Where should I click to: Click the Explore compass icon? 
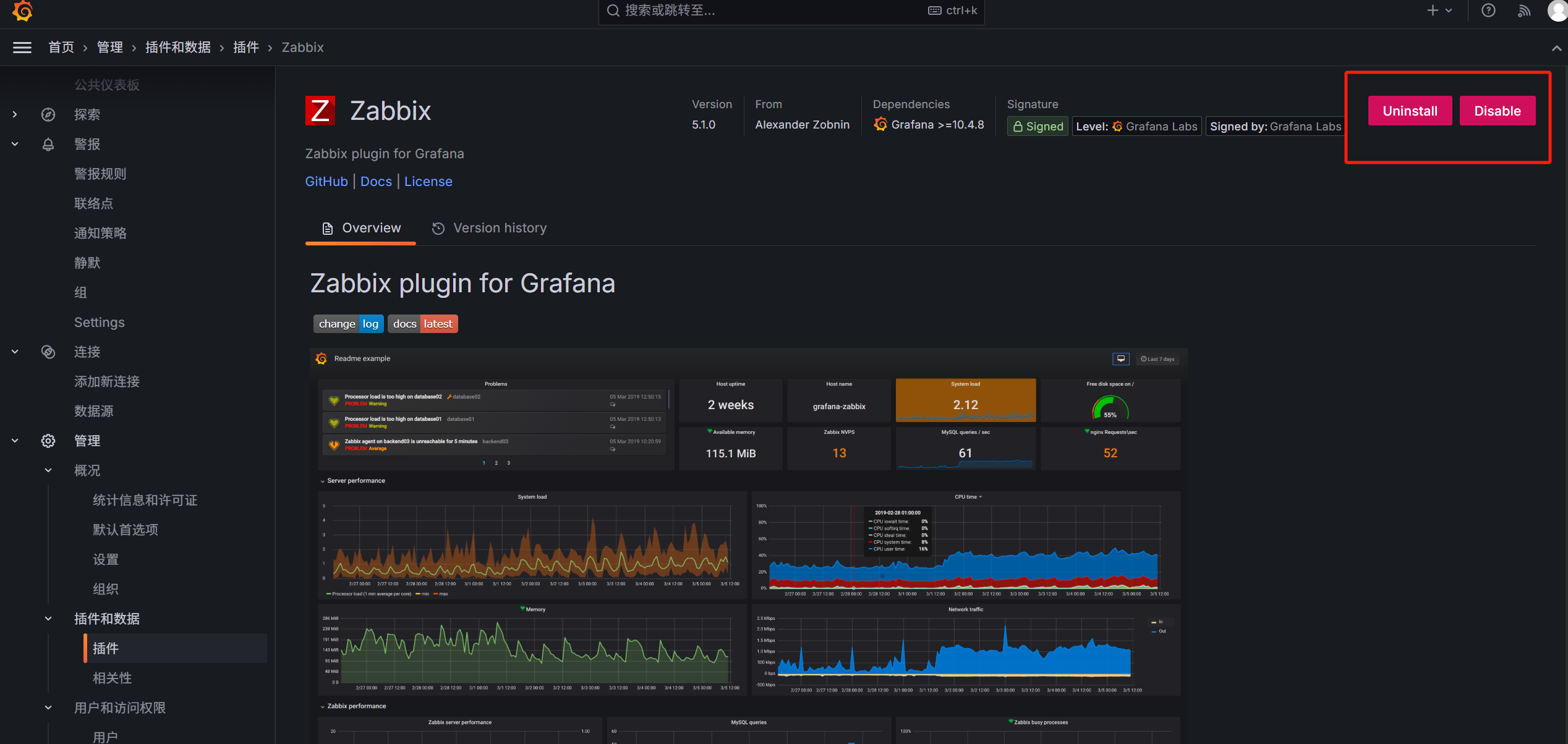click(x=48, y=114)
